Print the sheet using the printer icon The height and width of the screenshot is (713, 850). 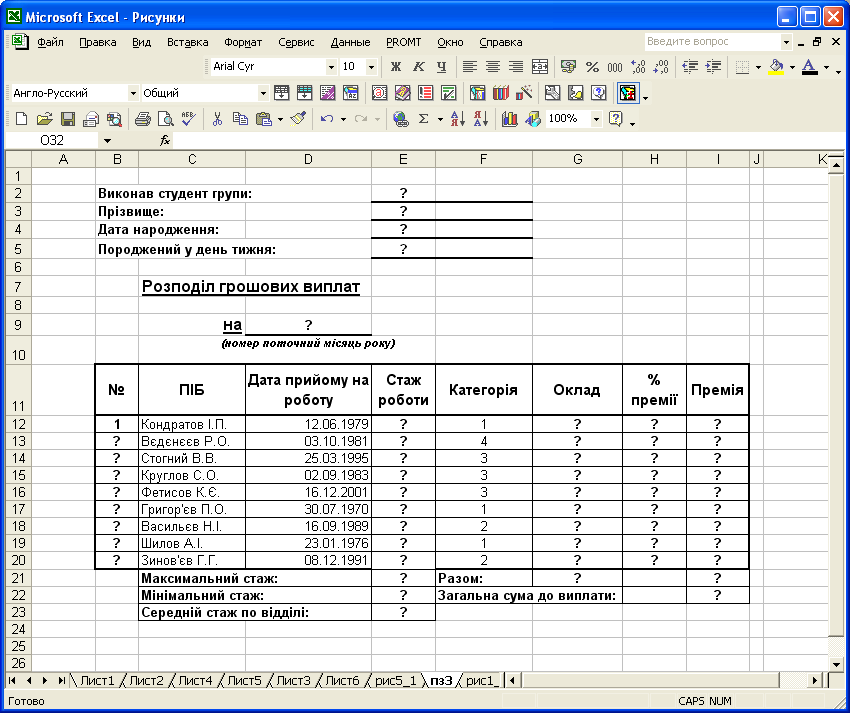143,119
